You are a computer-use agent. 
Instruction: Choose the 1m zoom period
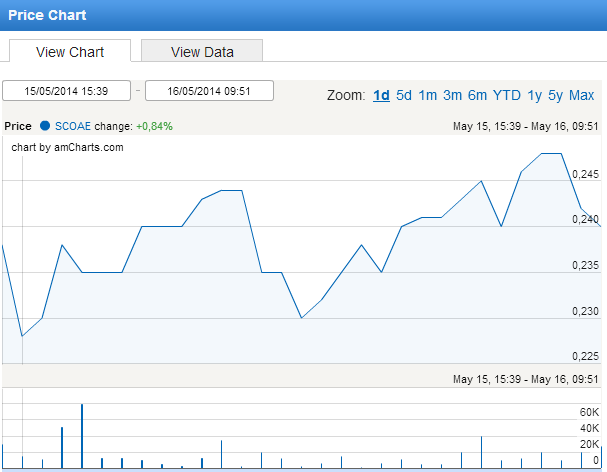coord(428,95)
